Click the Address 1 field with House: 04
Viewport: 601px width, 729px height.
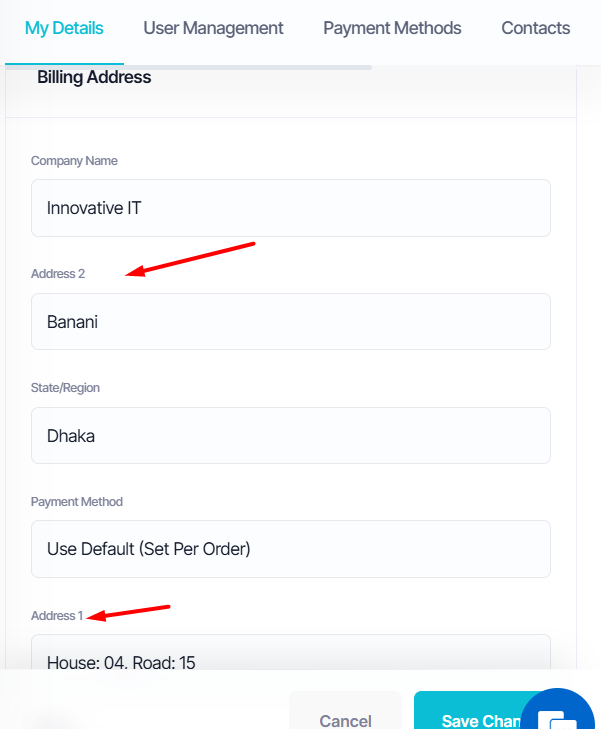click(291, 652)
